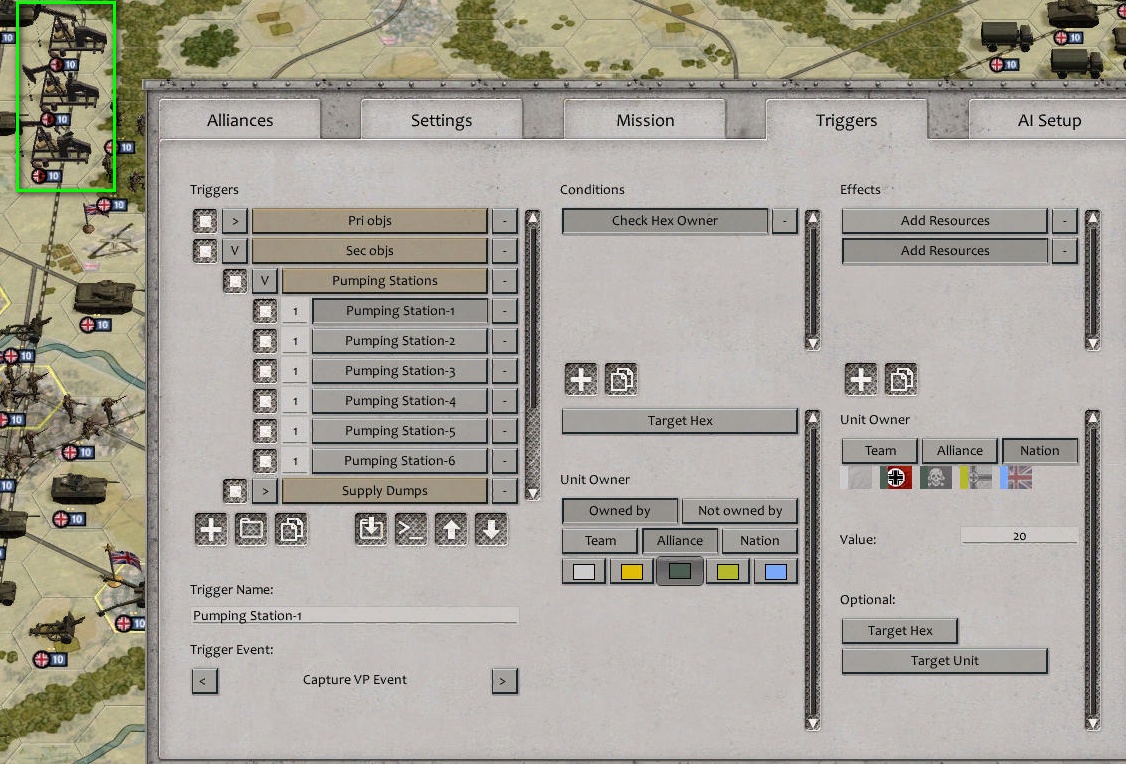
Task: Toggle the Sec objs enable checkbox
Action: coord(205,251)
